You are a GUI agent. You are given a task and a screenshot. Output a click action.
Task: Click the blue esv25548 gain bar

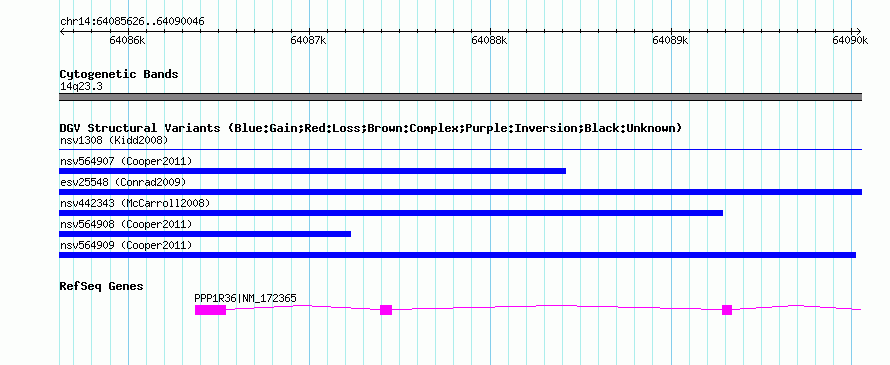pos(460,192)
